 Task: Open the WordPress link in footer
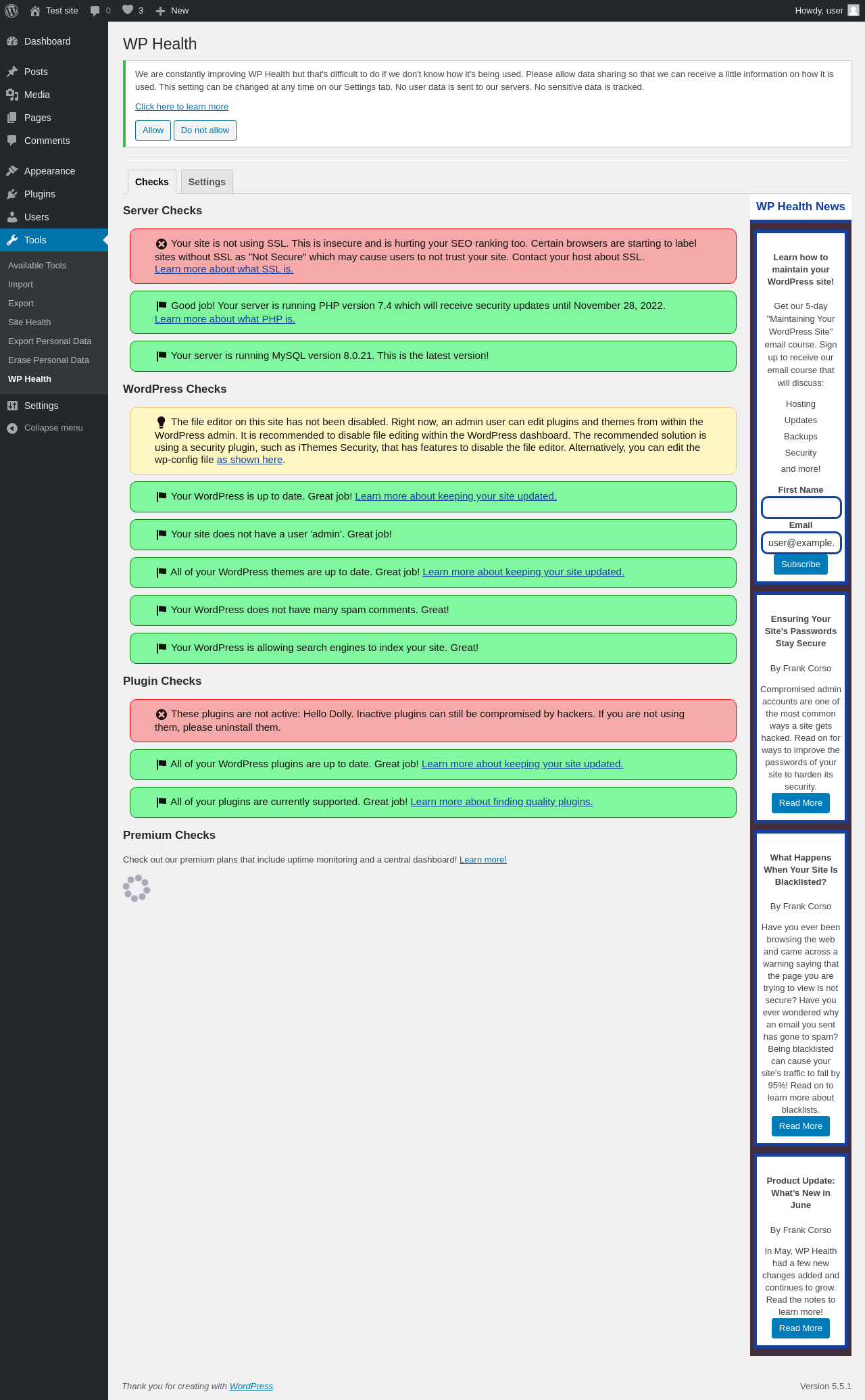click(251, 1386)
